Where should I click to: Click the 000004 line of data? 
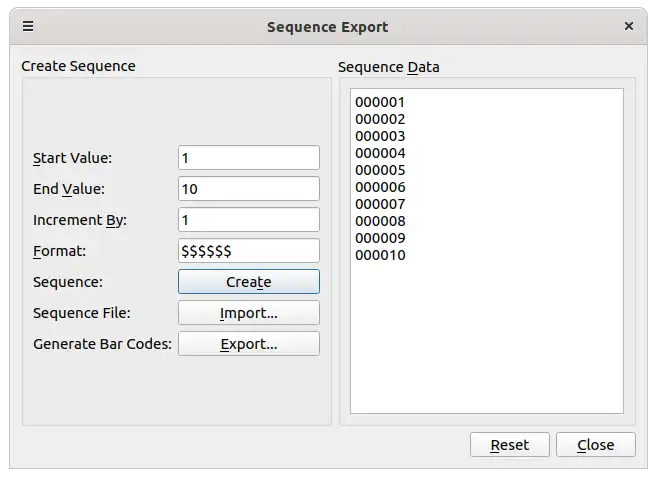pos(380,153)
